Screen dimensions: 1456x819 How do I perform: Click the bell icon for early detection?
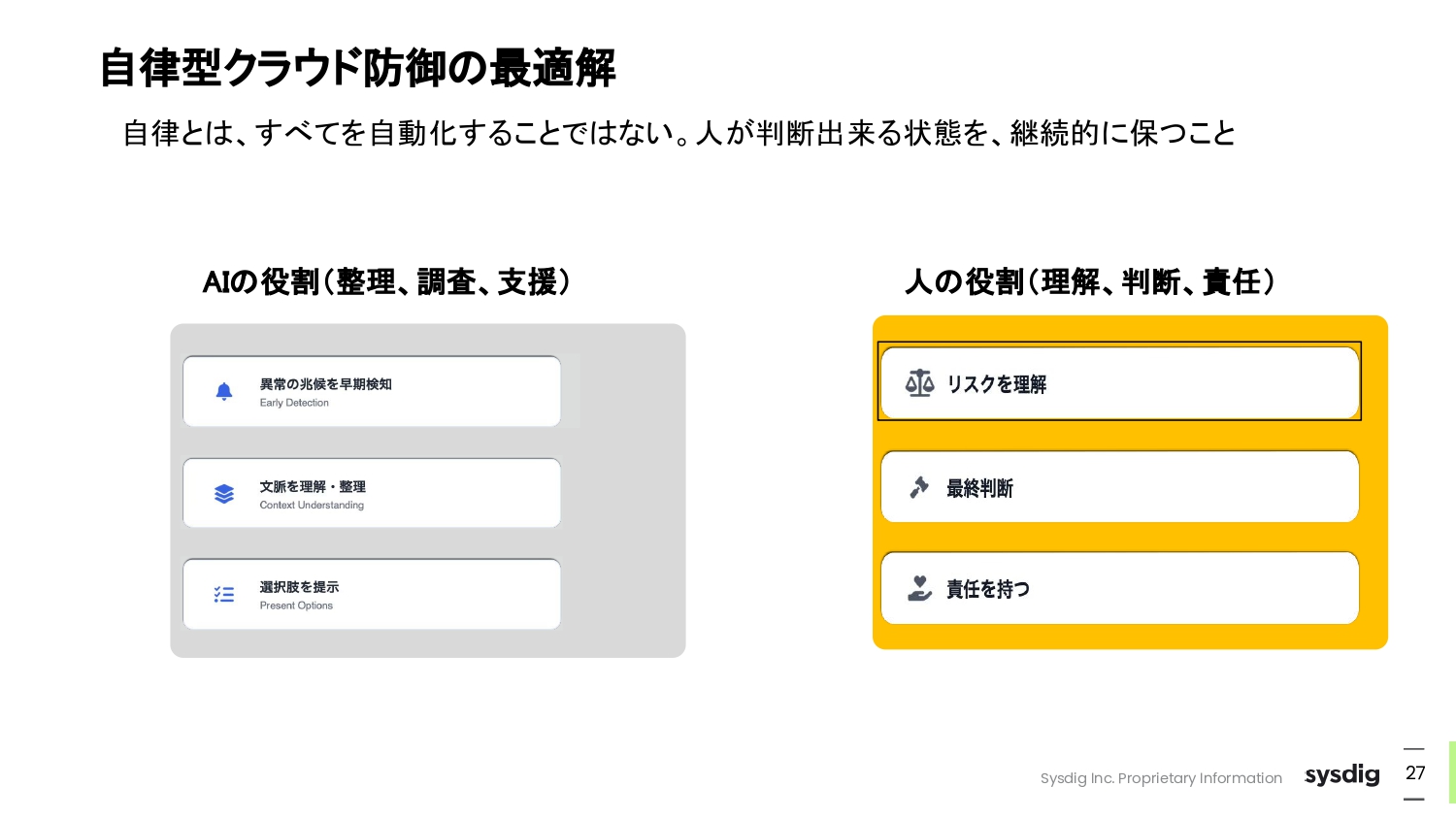224,391
